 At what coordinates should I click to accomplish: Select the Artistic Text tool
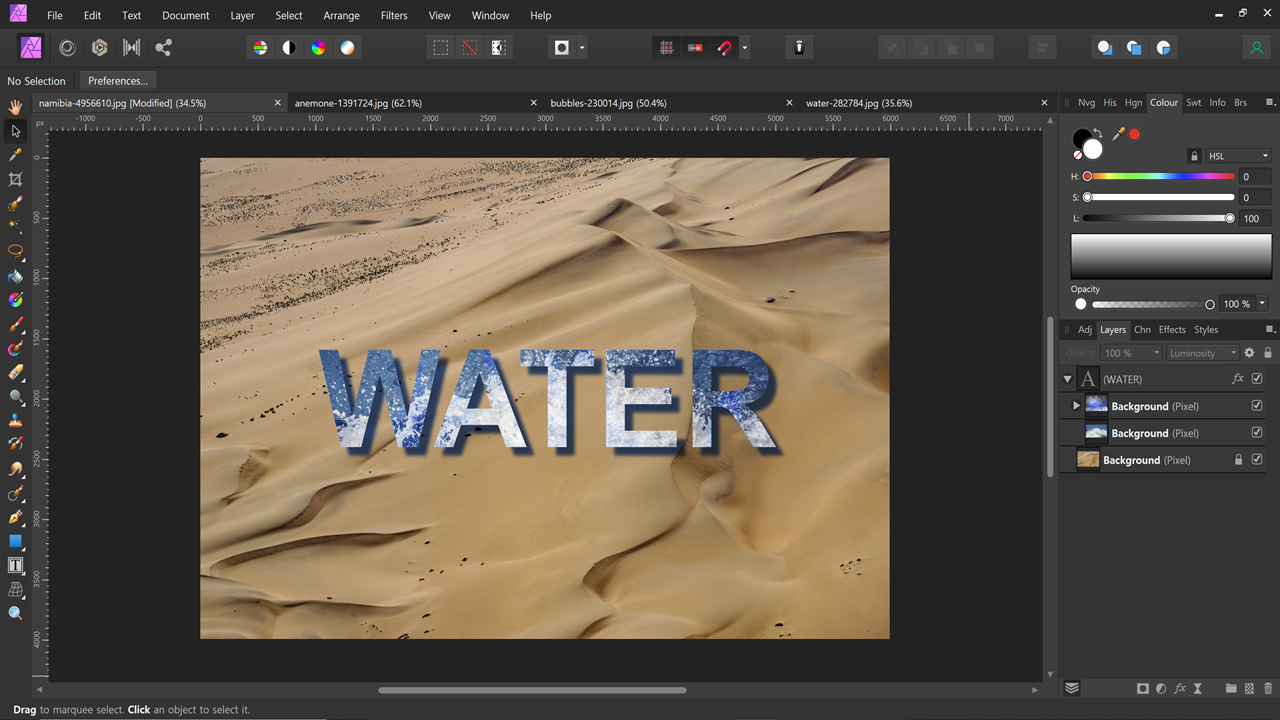click(x=15, y=565)
